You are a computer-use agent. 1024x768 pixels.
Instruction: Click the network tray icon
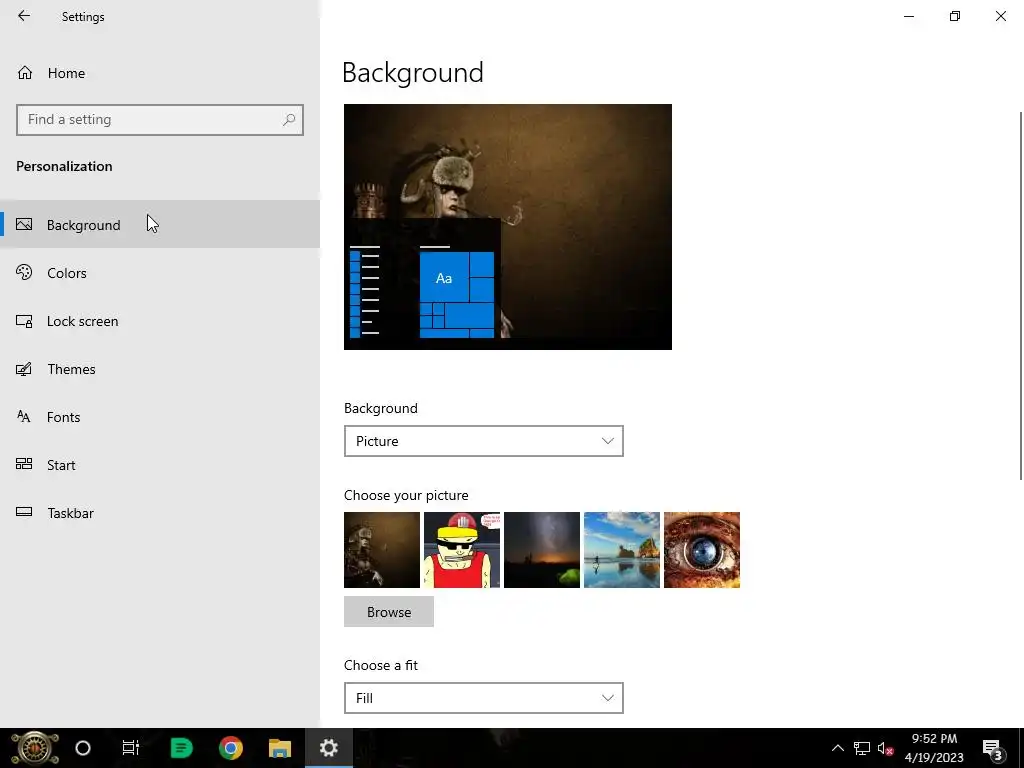[x=861, y=748]
